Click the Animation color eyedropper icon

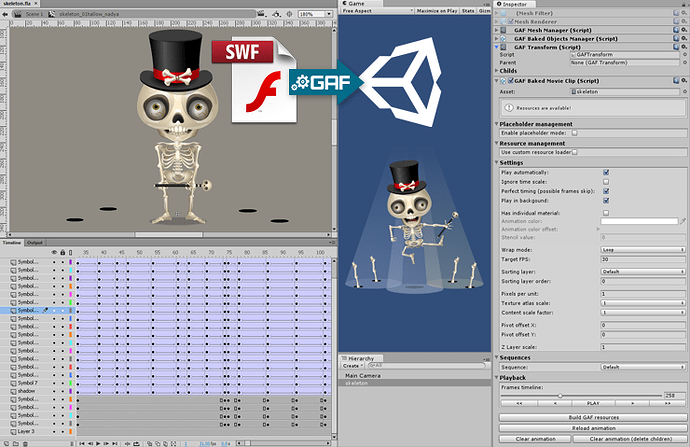(683, 221)
